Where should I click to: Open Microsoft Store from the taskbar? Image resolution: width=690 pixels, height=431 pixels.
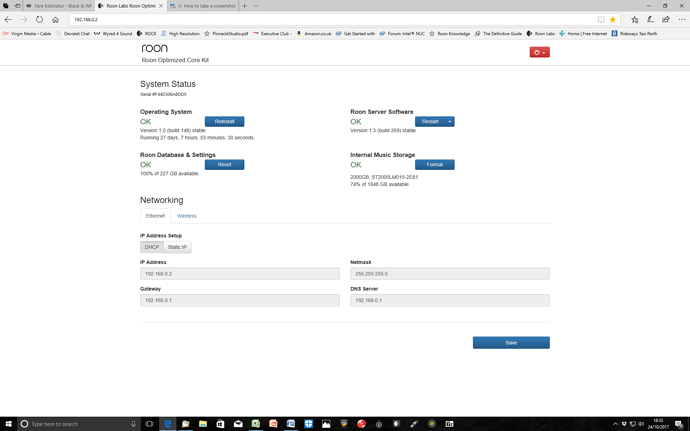220,424
